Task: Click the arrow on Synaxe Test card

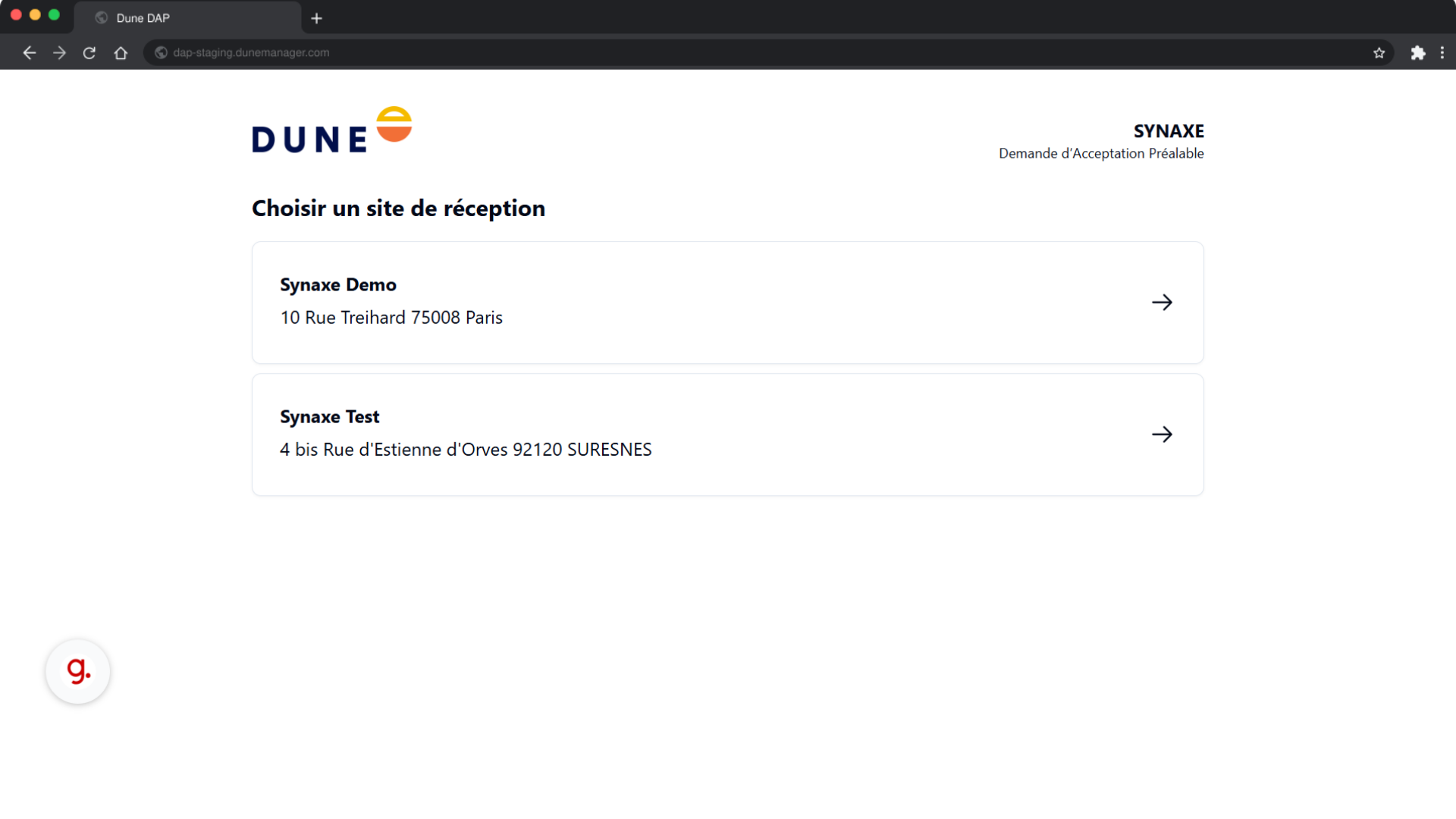Action: (x=1162, y=435)
